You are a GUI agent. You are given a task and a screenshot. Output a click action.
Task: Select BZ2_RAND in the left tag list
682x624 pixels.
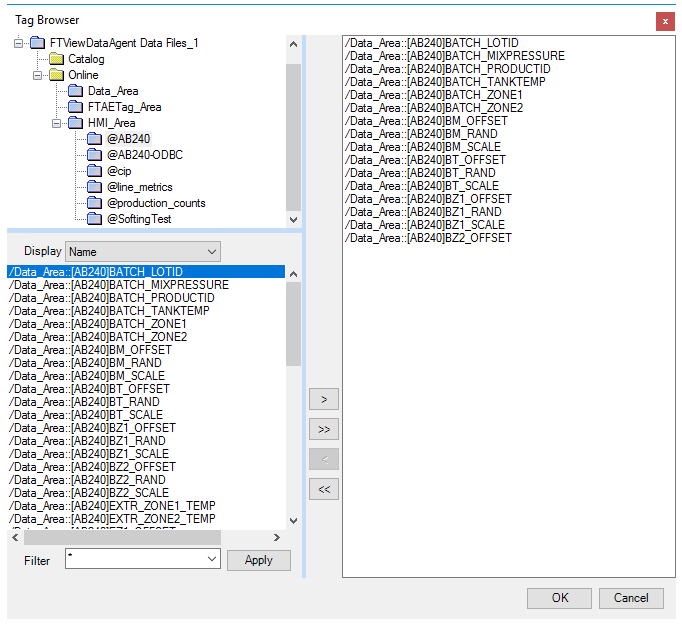tap(146, 480)
